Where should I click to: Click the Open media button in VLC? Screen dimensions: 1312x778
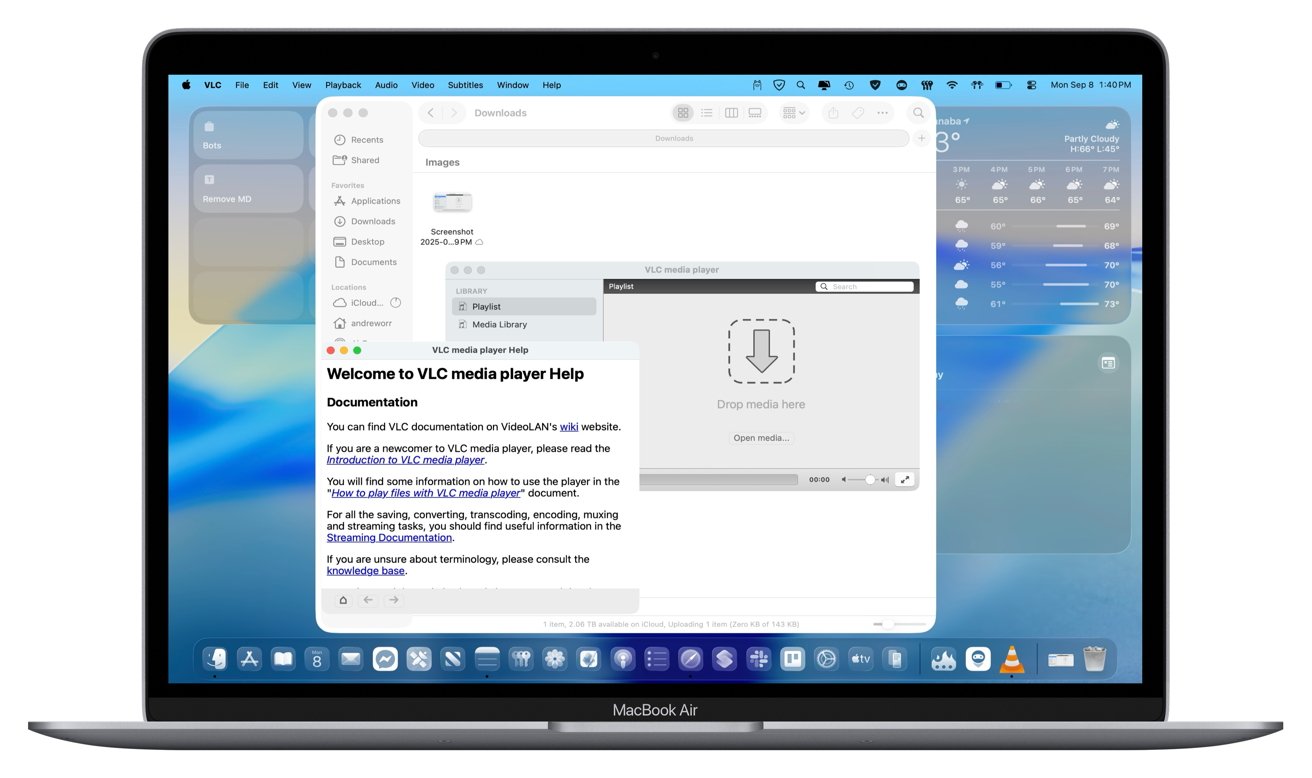click(x=761, y=437)
